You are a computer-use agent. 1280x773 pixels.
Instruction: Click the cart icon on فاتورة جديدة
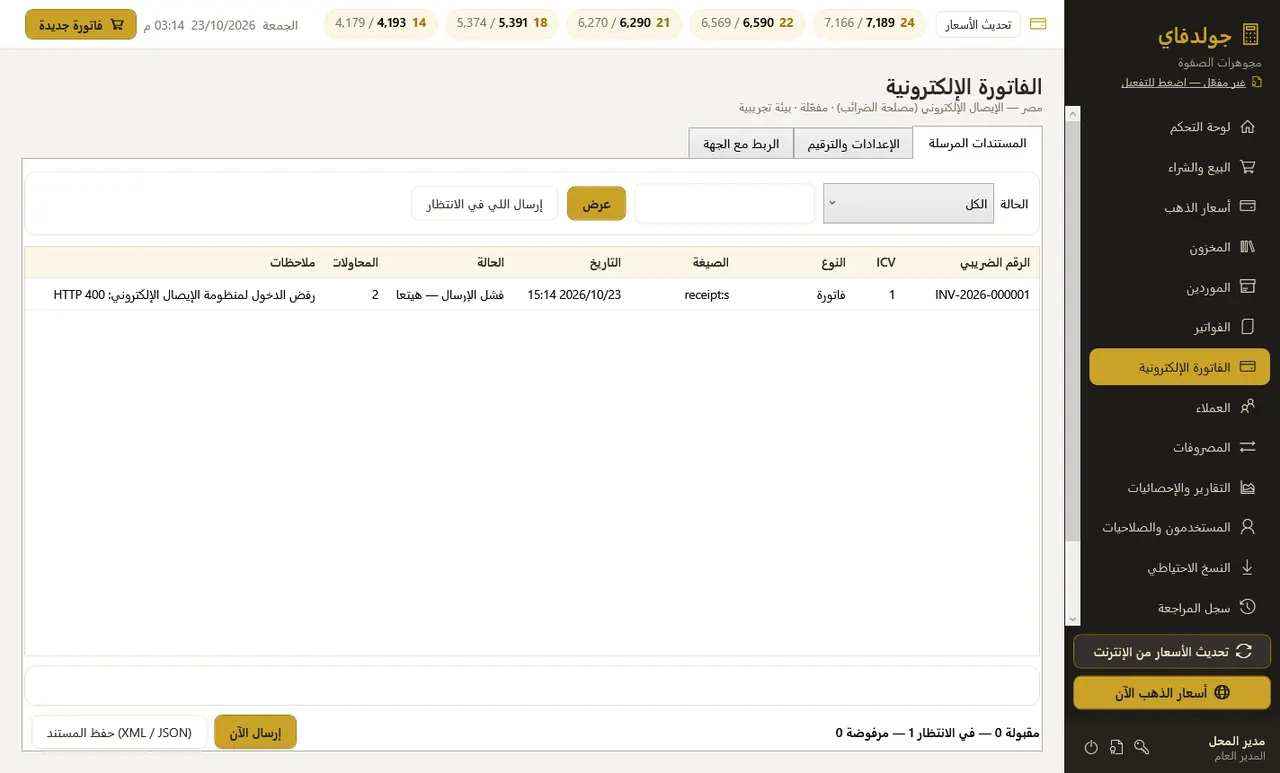pos(117,24)
